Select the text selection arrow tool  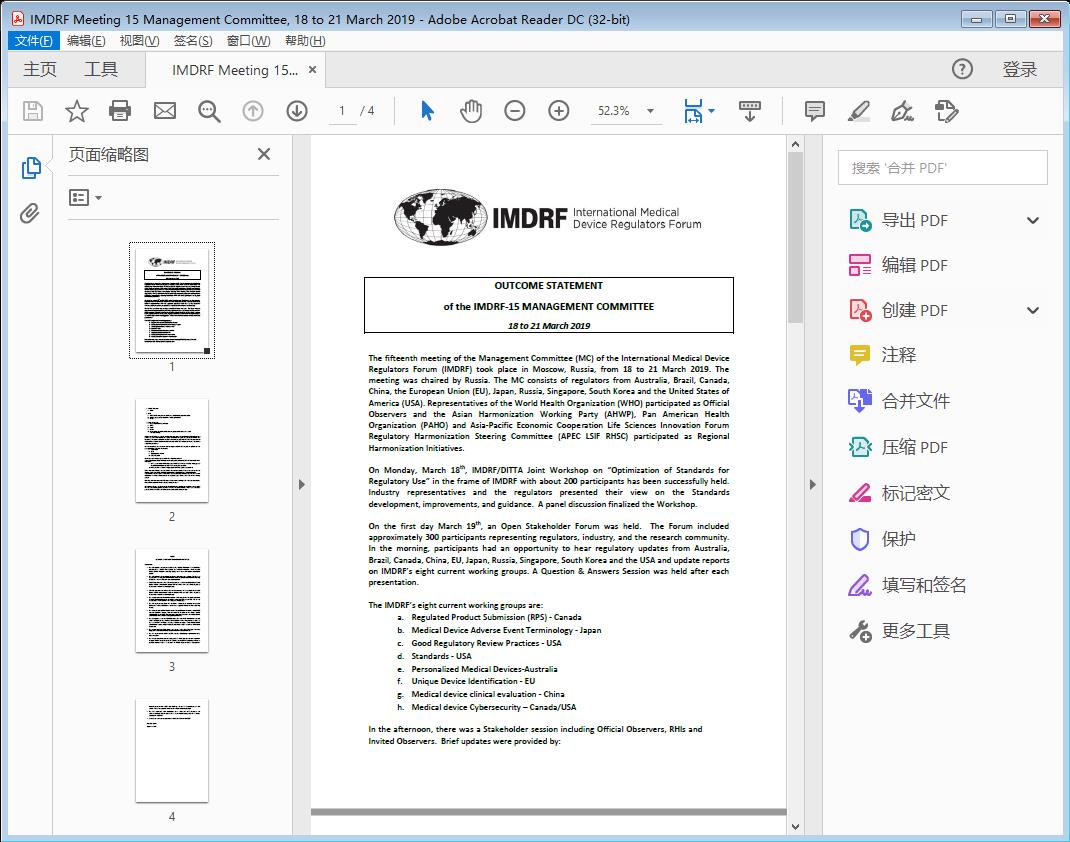[x=425, y=111]
